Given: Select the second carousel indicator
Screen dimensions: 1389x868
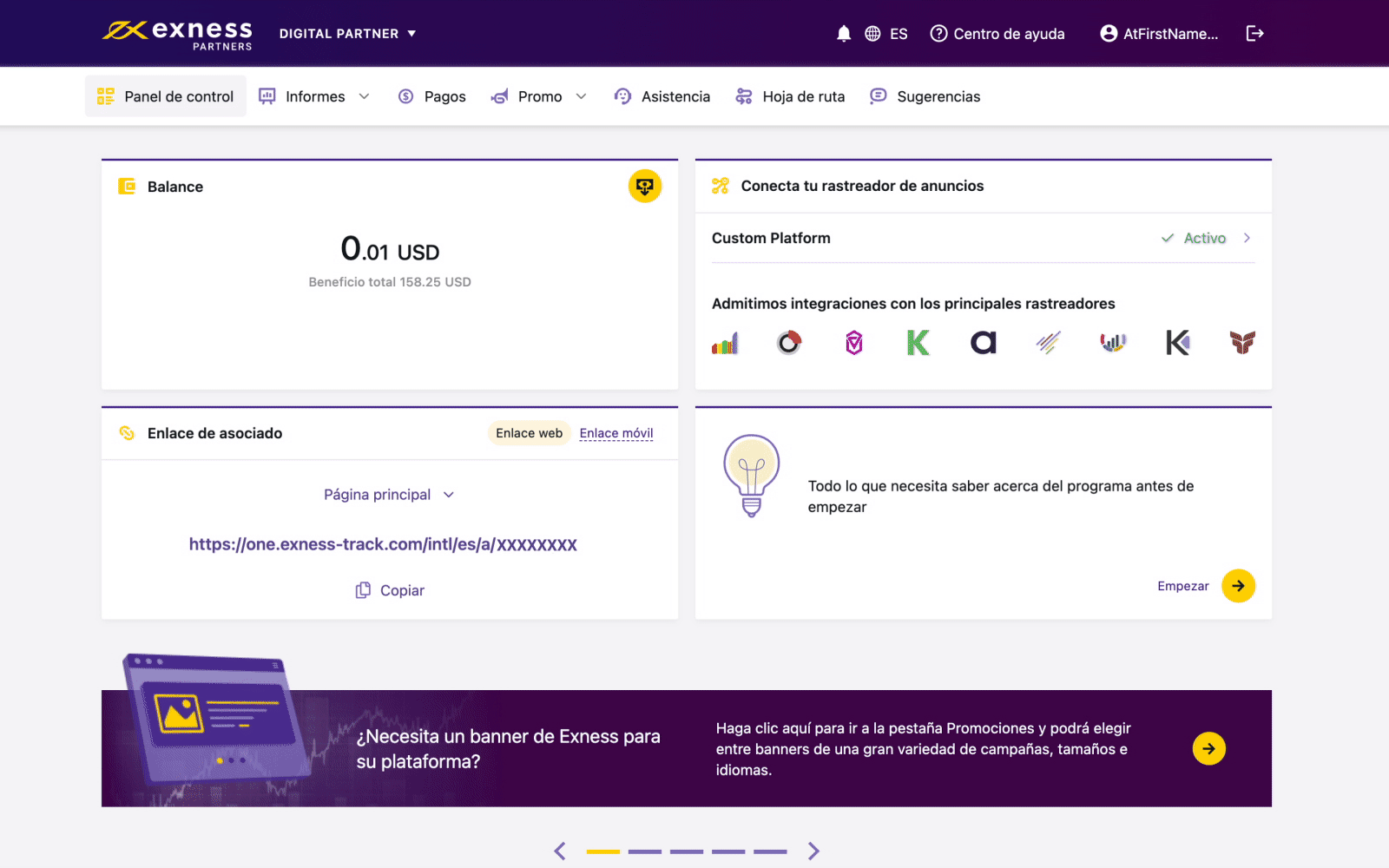Looking at the screenshot, I should coord(645,852).
